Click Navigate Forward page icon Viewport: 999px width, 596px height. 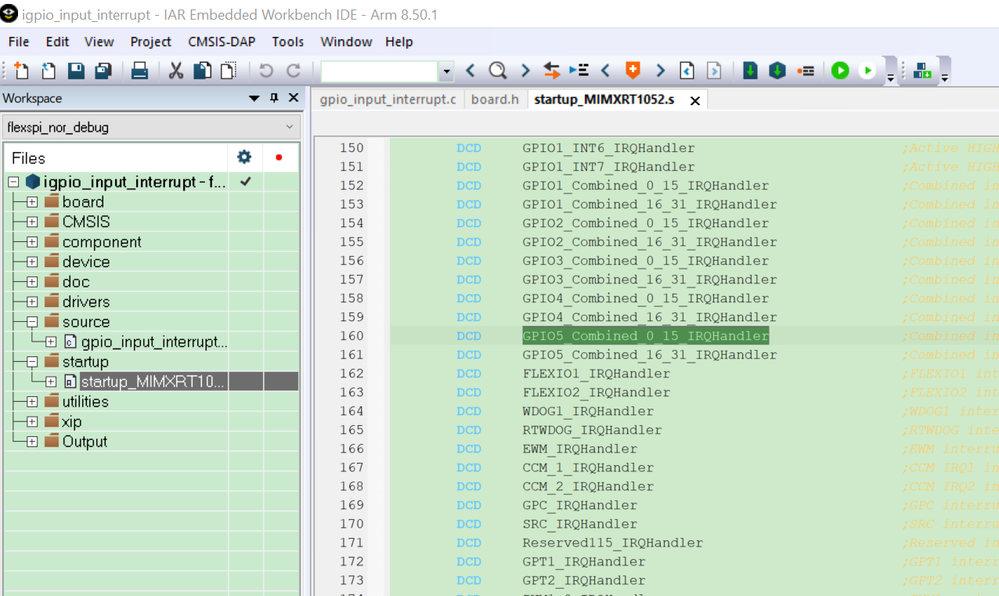pyautogui.click(x=714, y=71)
